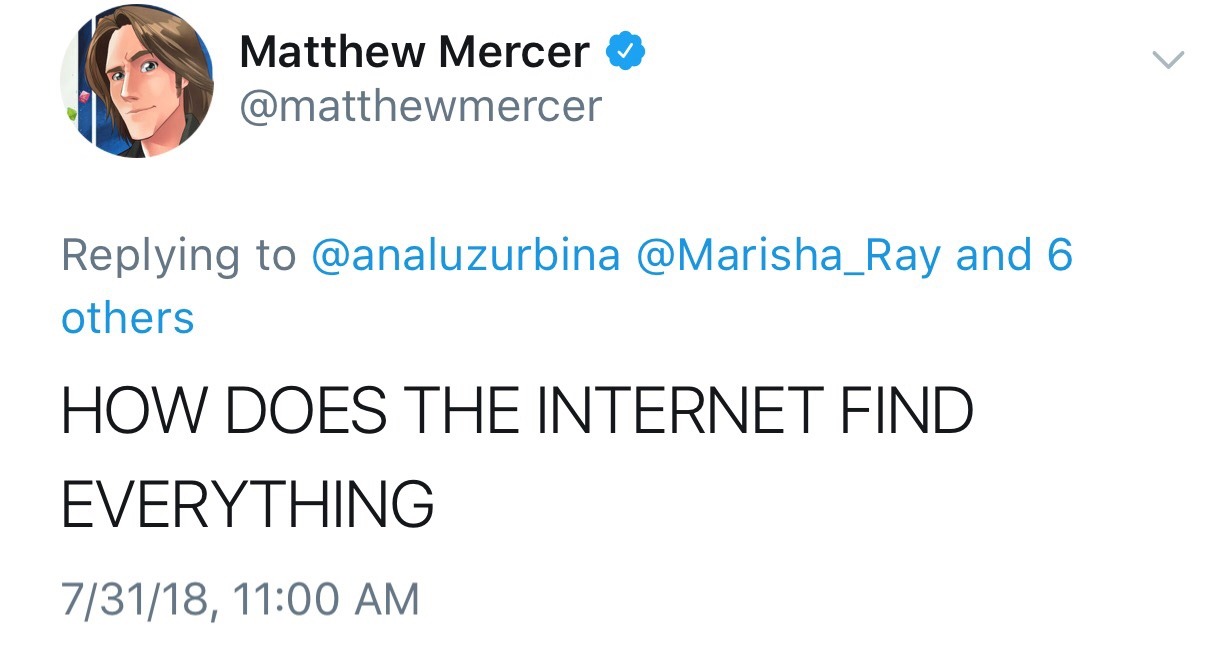Open the @matthewmercer handle
Viewport: 1221px width, 646px height.
click(420, 105)
